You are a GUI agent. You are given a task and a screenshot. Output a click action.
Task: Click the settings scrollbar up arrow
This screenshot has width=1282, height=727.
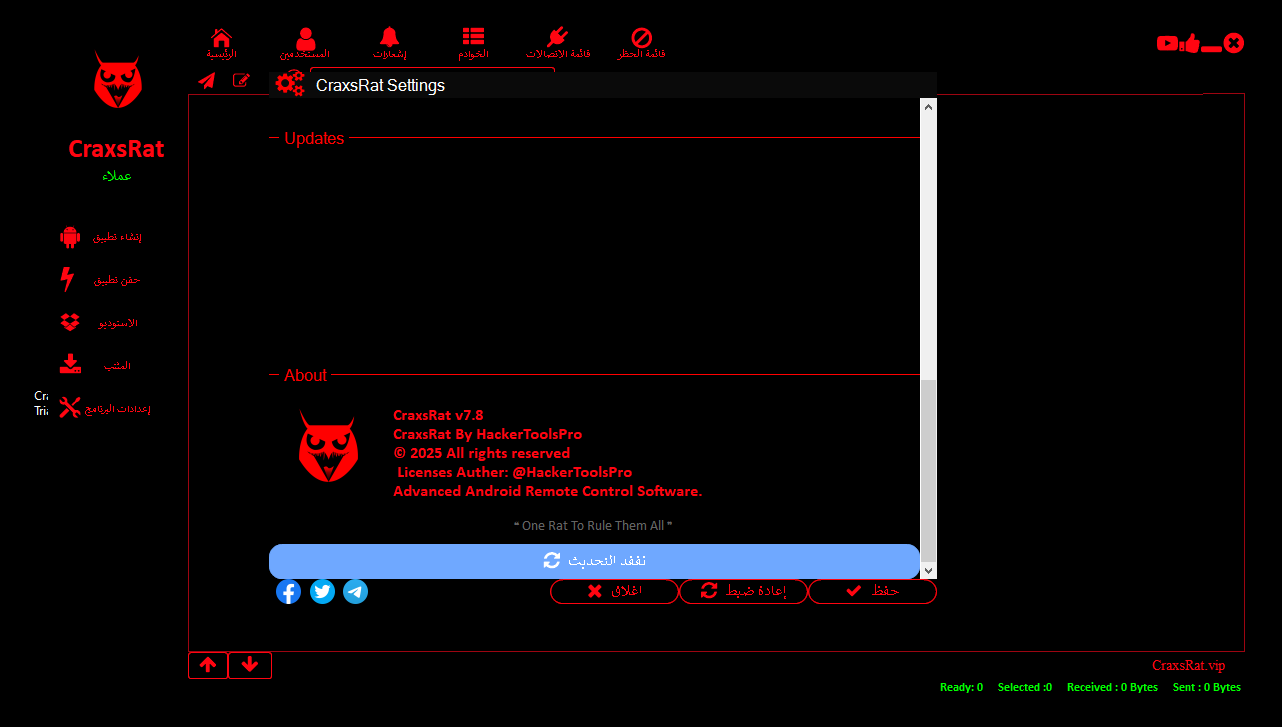tap(928, 106)
